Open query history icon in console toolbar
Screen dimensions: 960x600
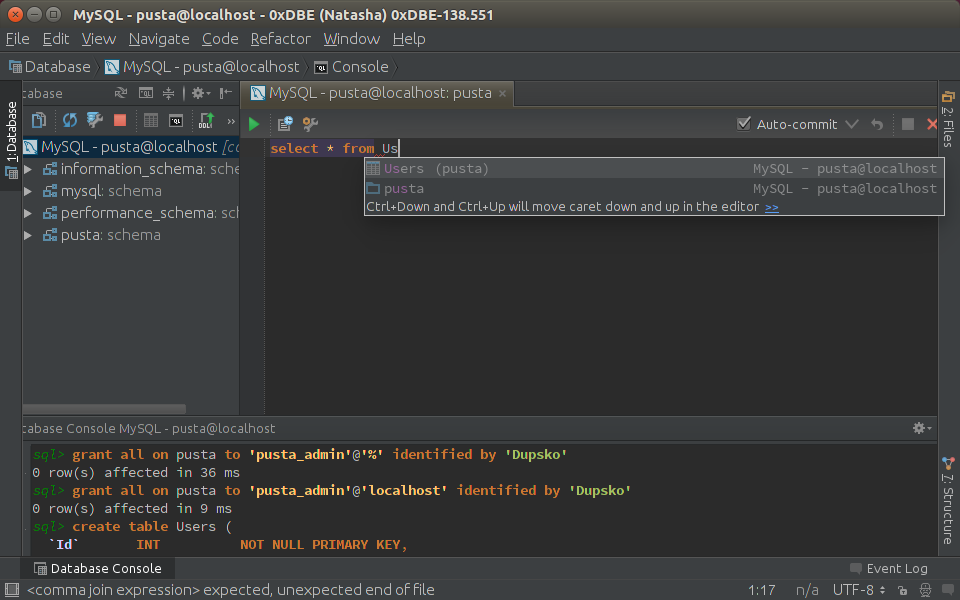point(285,124)
